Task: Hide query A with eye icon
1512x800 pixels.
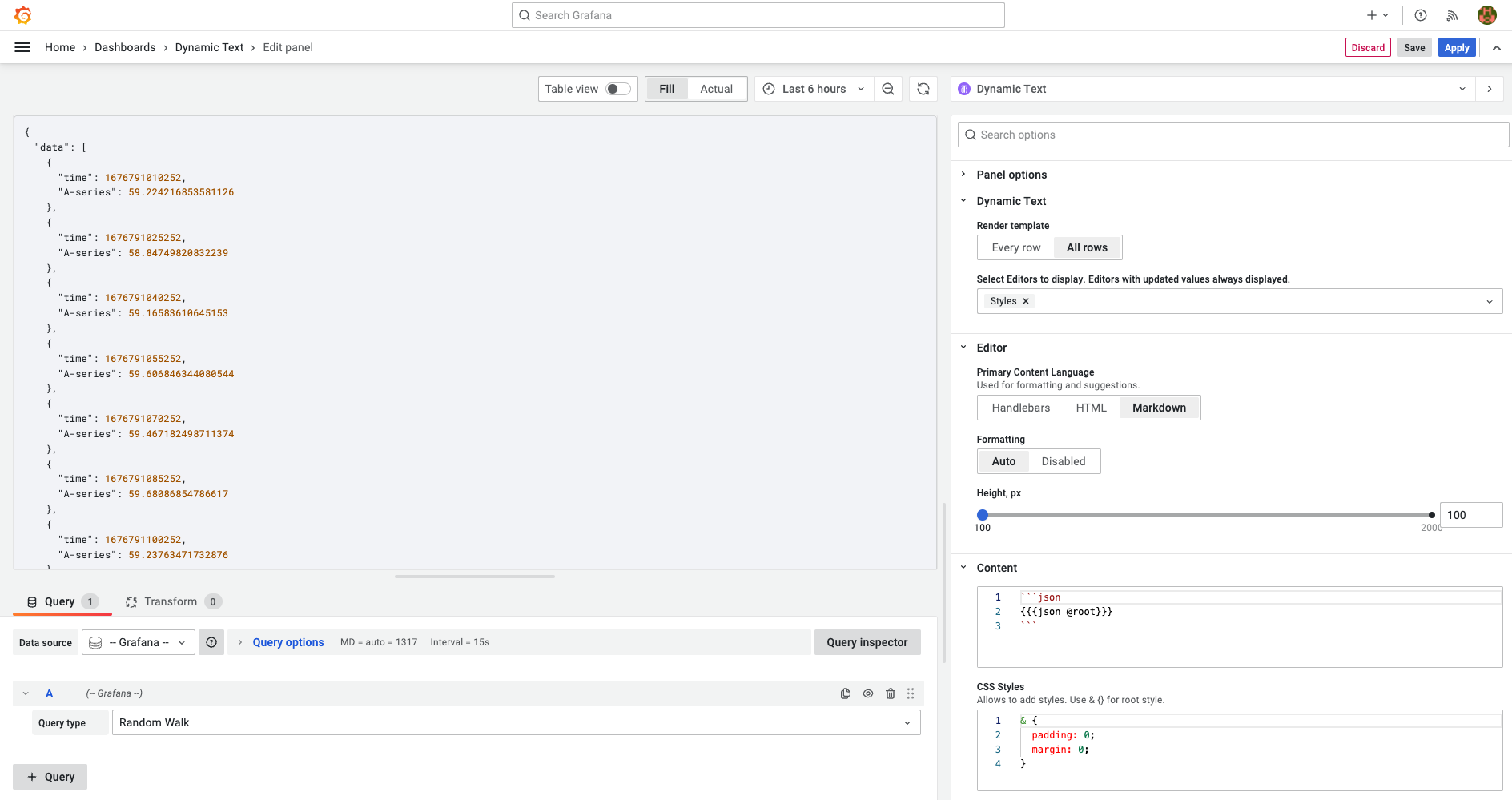Action: [868, 693]
